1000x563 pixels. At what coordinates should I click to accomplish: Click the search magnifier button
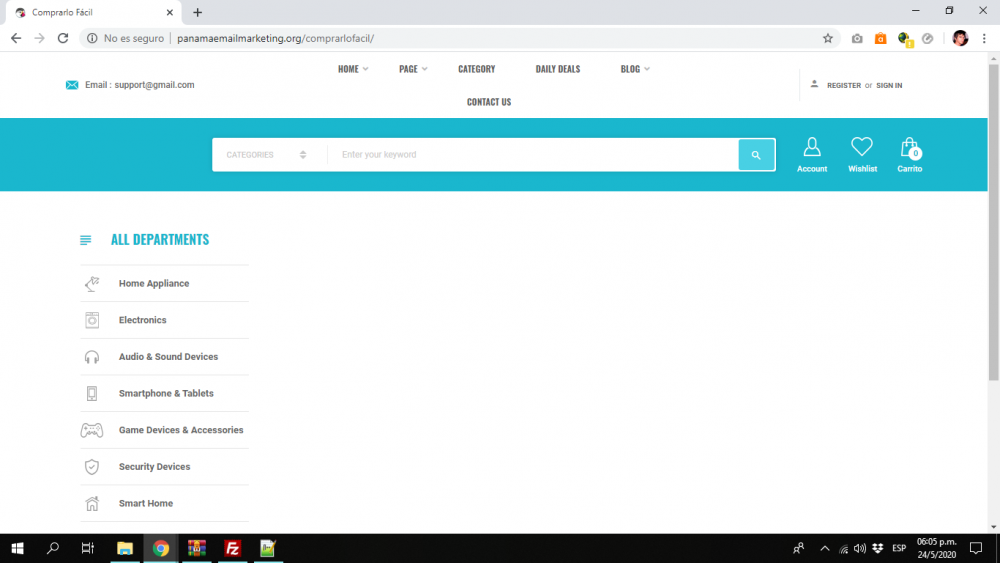pyautogui.click(x=756, y=155)
